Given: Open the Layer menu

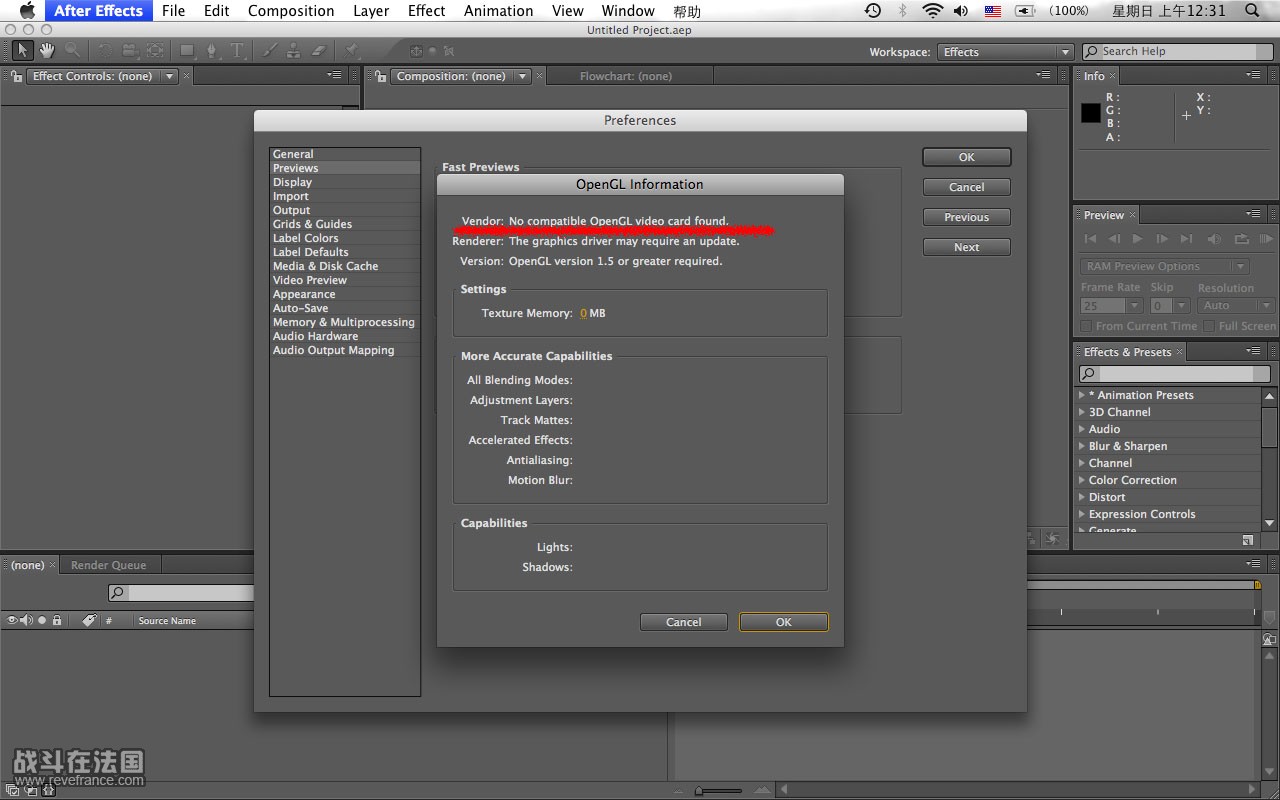Looking at the screenshot, I should (371, 11).
